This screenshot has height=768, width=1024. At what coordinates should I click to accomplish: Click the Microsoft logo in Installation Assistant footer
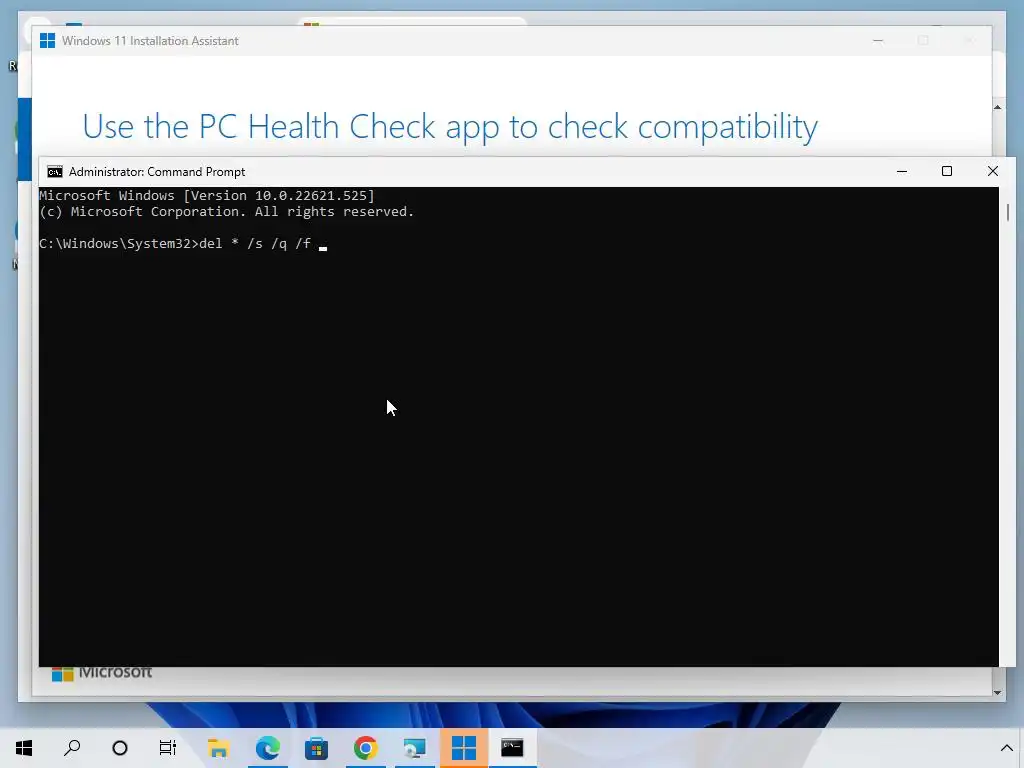pyautogui.click(x=102, y=673)
